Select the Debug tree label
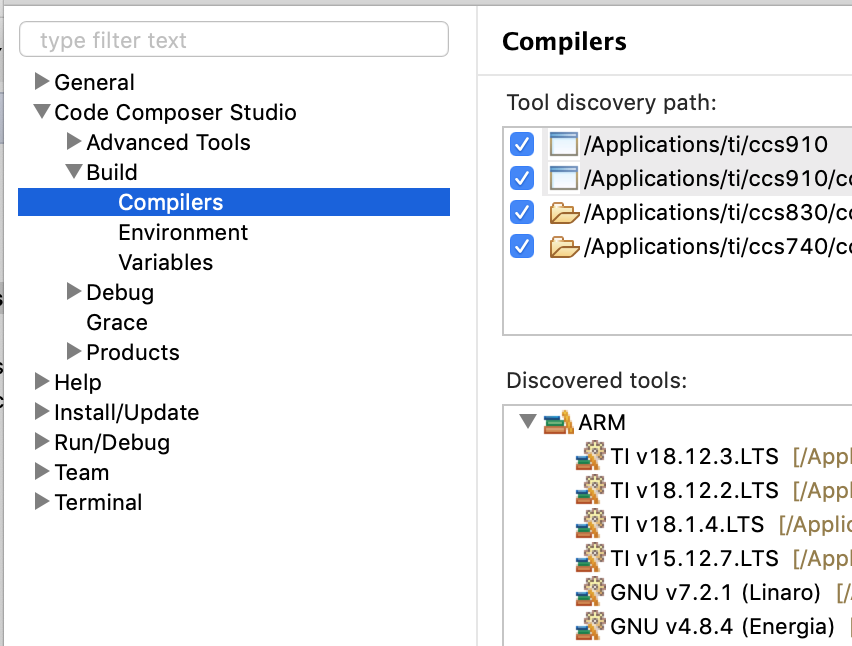Screen dimensions: 852x646 click(120, 293)
